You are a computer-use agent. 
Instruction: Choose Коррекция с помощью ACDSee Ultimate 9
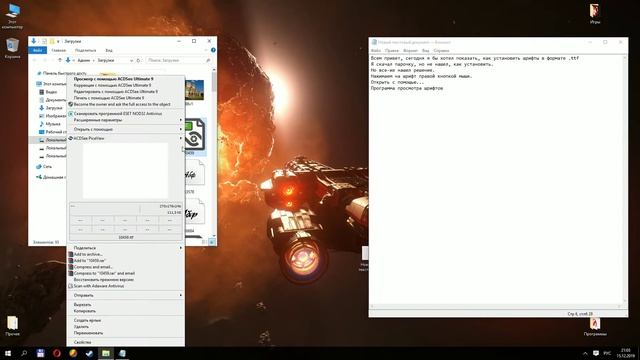click(x=126, y=85)
